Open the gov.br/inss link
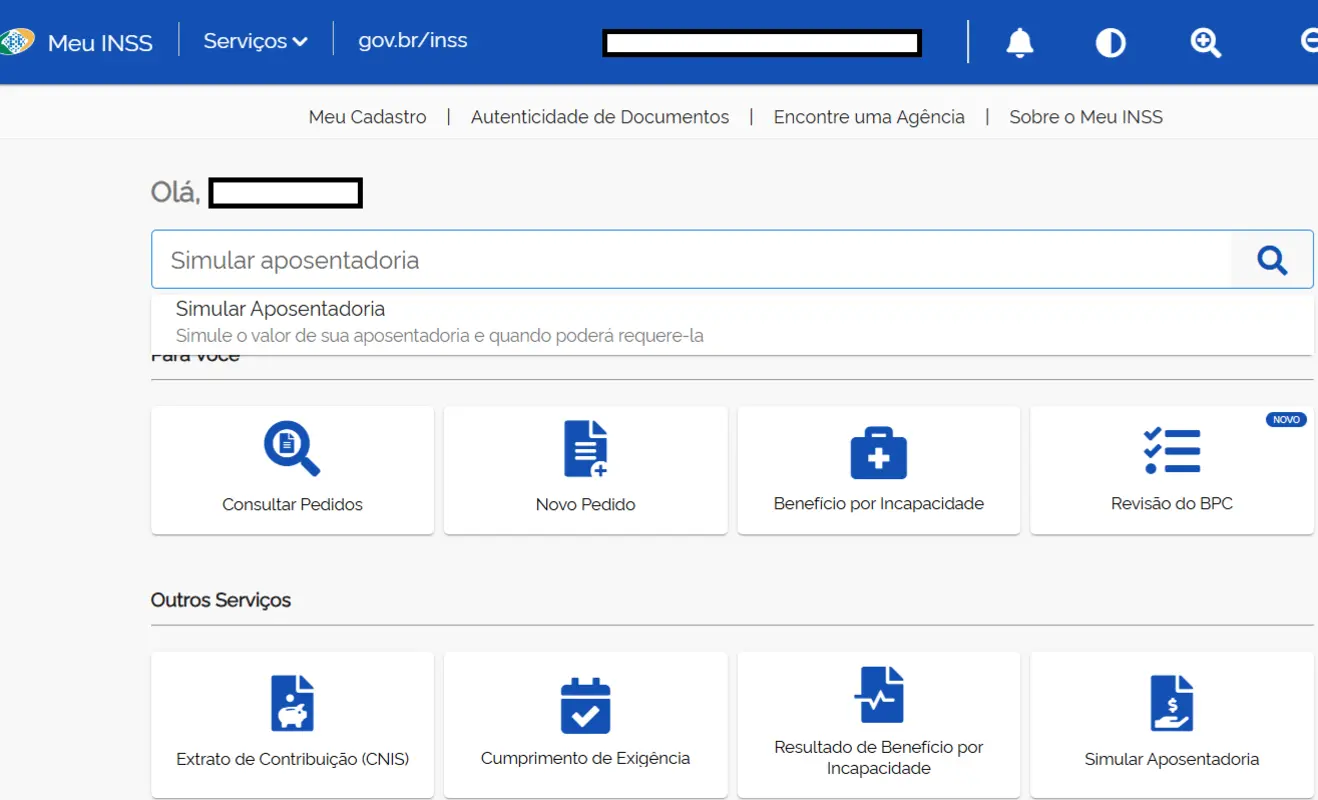 click(413, 41)
